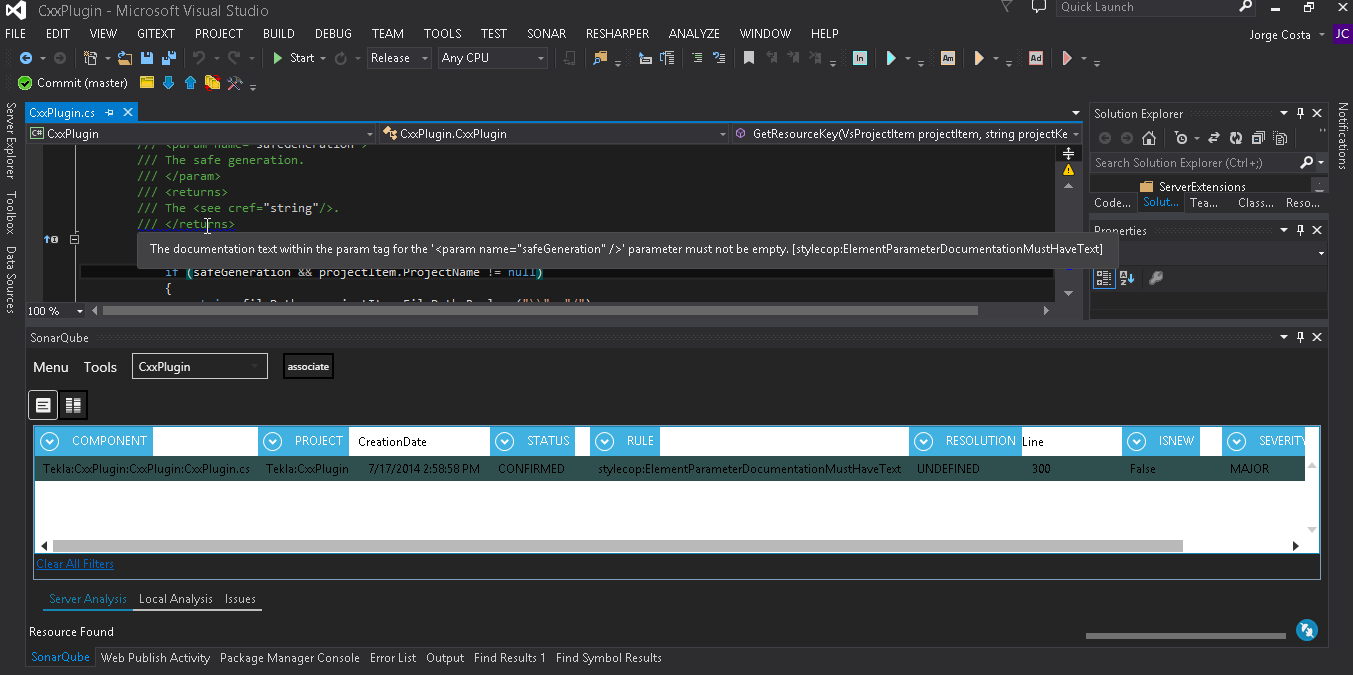Viewport: 1353px width, 675px height.
Task: Select the Save All icon in the toolbar
Action: tap(170, 58)
